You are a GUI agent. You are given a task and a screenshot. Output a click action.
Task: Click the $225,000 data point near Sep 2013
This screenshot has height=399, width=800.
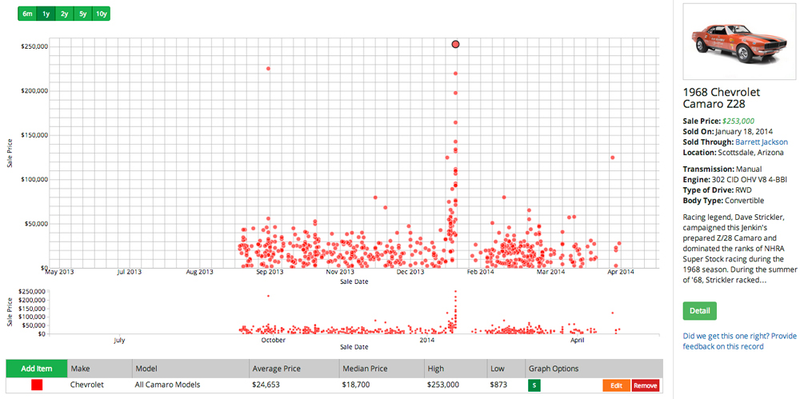(268, 68)
